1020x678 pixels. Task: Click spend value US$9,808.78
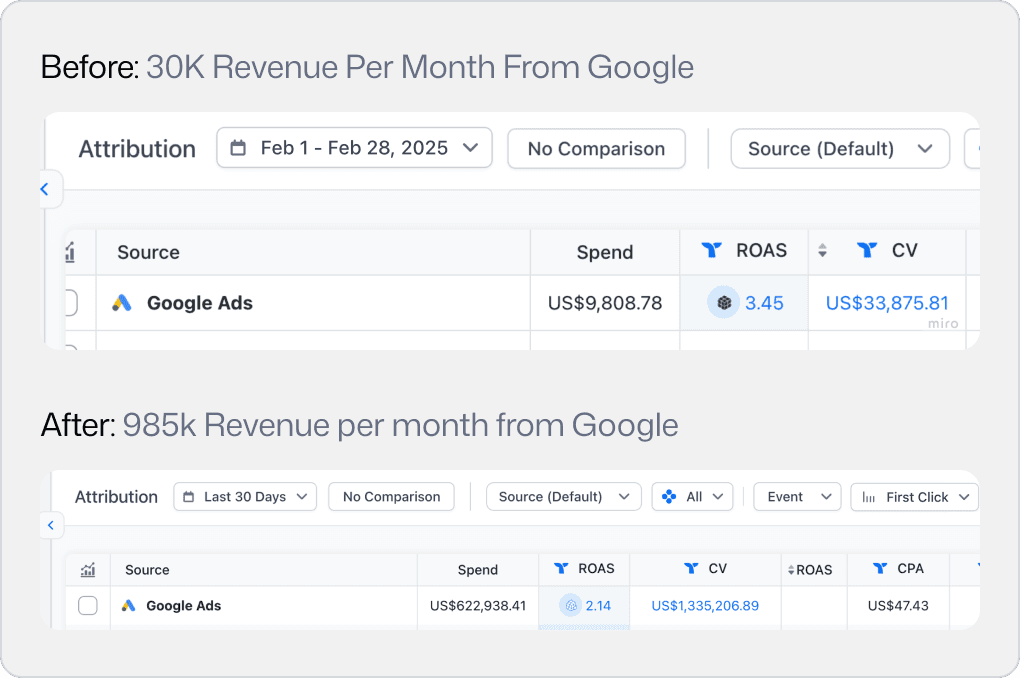pyautogui.click(x=605, y=303)
